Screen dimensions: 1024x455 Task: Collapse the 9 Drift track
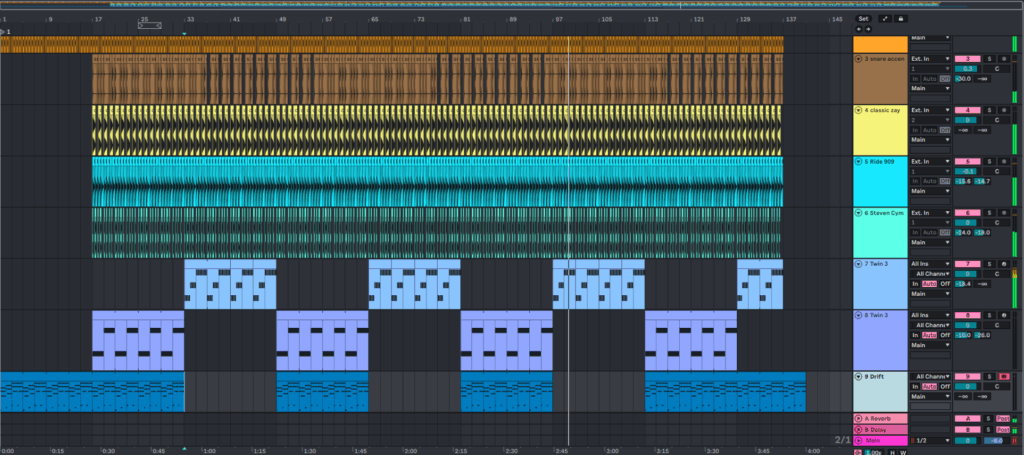tap(859, 376)
